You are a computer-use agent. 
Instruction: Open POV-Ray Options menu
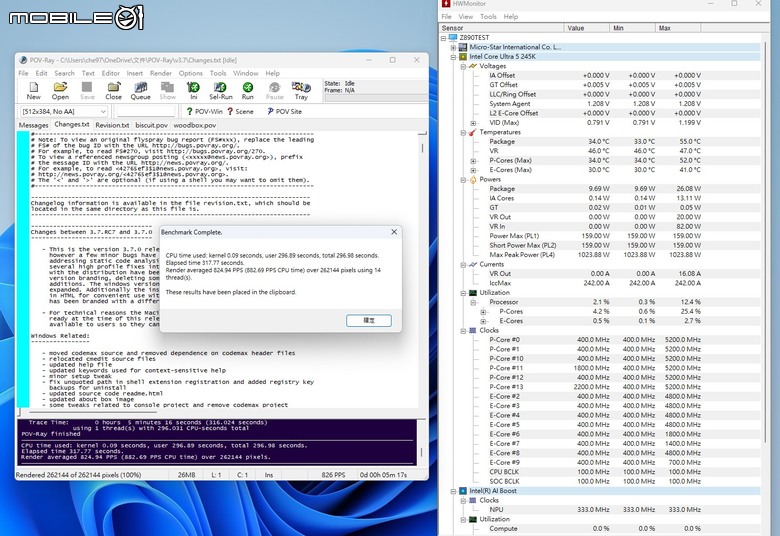pyautogui.click(x=191, y=73)
